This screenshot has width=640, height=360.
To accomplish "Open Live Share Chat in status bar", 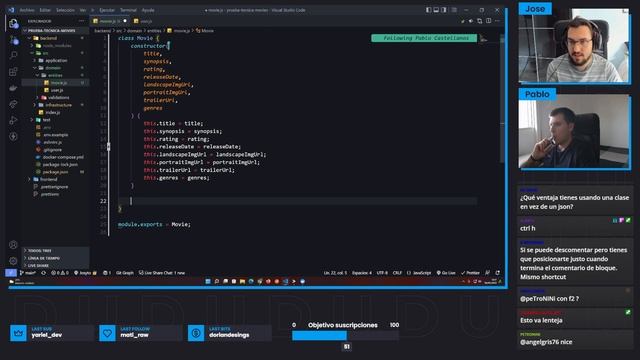I will (x=162, y=273).
